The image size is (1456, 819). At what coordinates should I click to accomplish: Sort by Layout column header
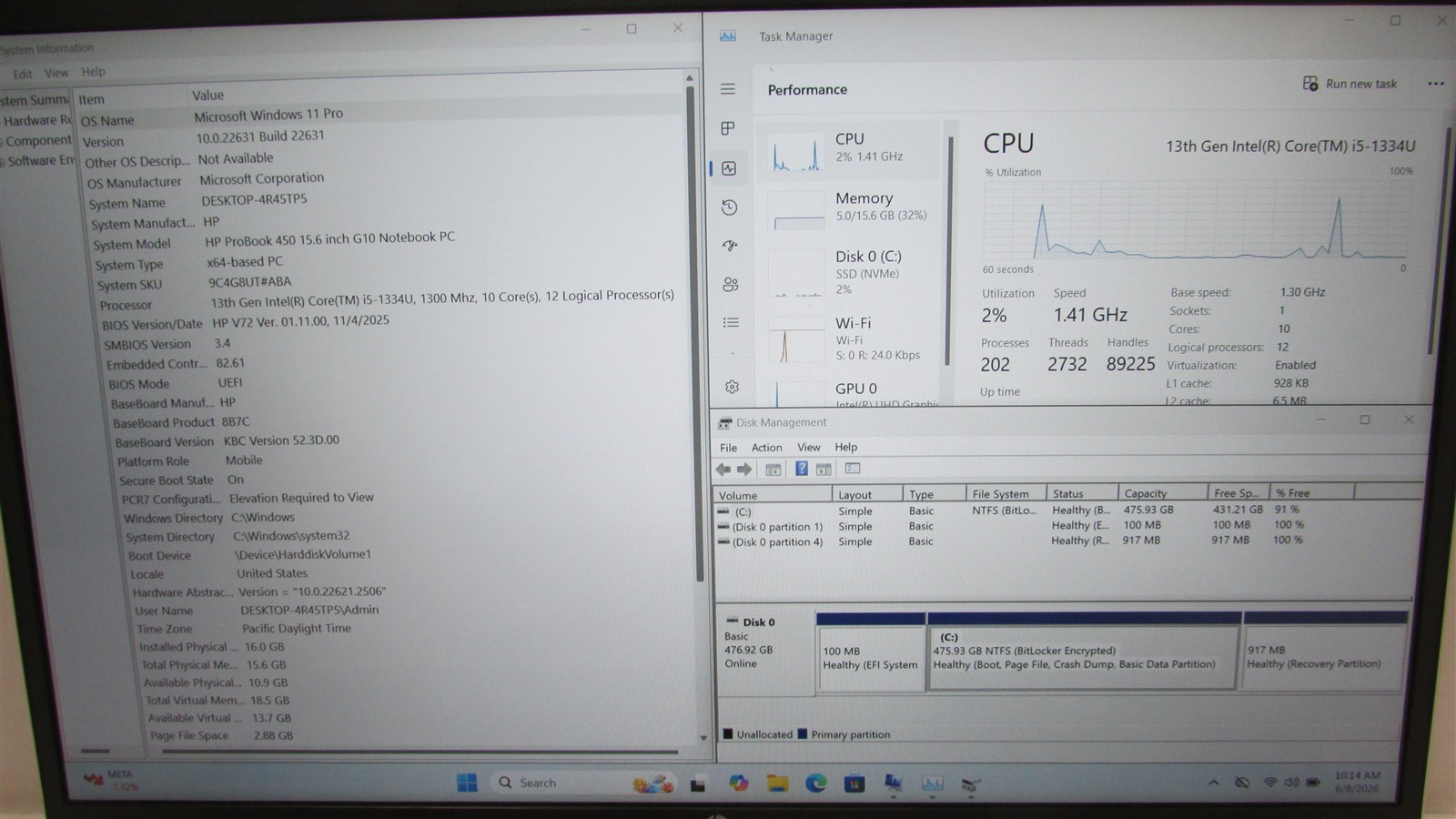pyautogui.click(x=867, y=494)
